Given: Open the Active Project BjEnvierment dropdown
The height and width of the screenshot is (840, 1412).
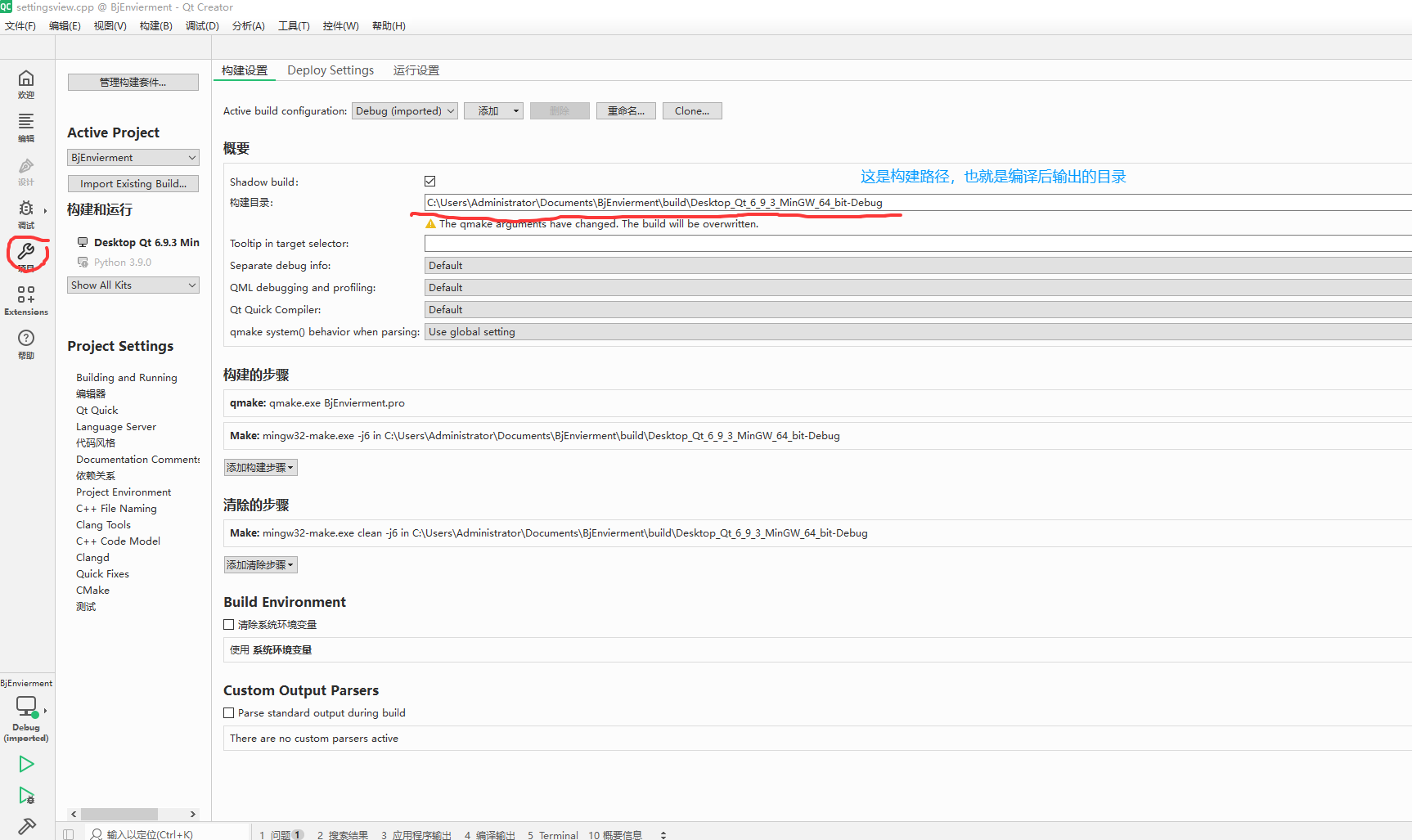Looking at the screenshot, I should coord(133,158).
